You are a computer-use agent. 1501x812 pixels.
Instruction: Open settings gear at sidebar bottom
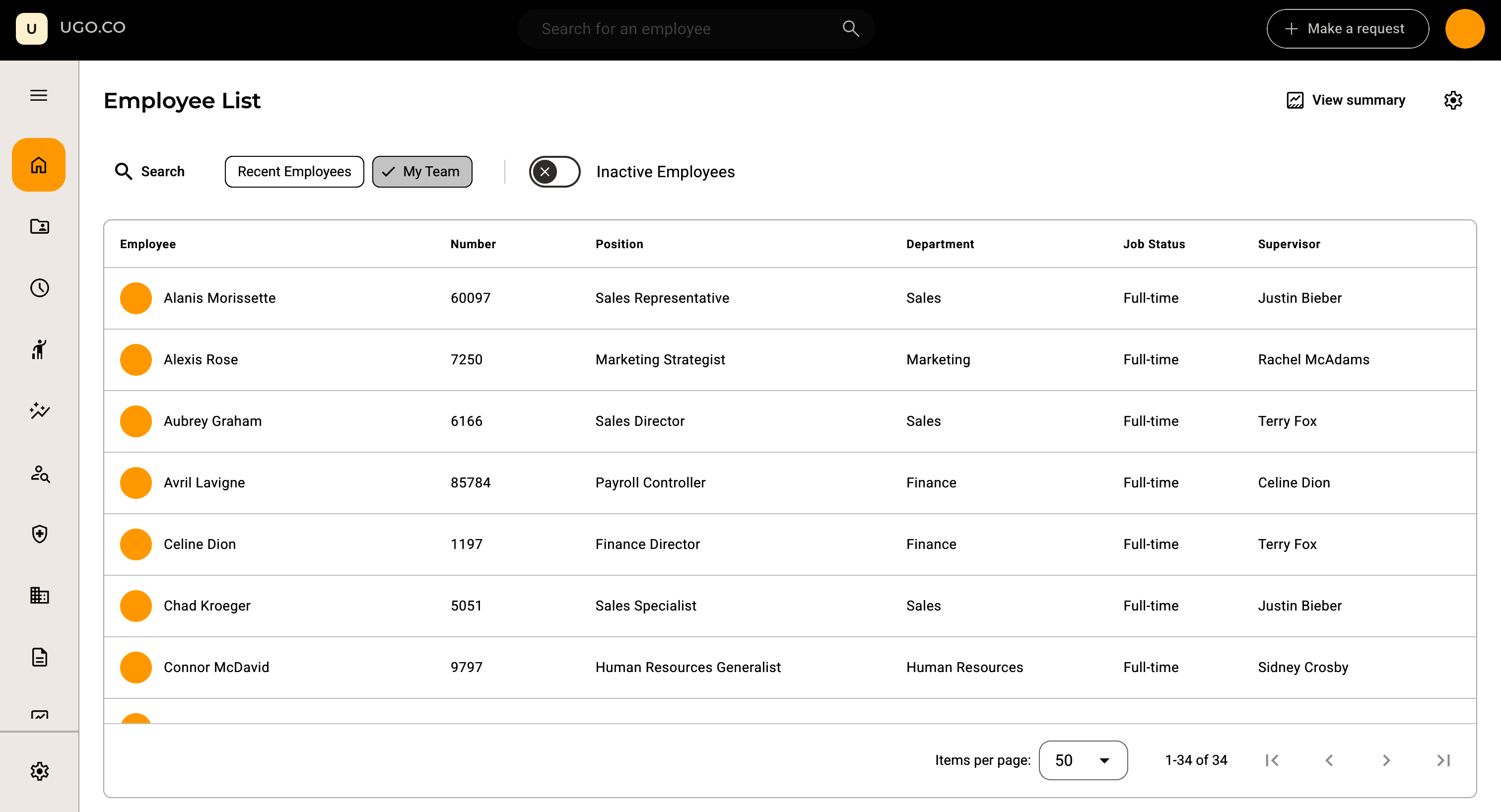click(x=39, y=771)
